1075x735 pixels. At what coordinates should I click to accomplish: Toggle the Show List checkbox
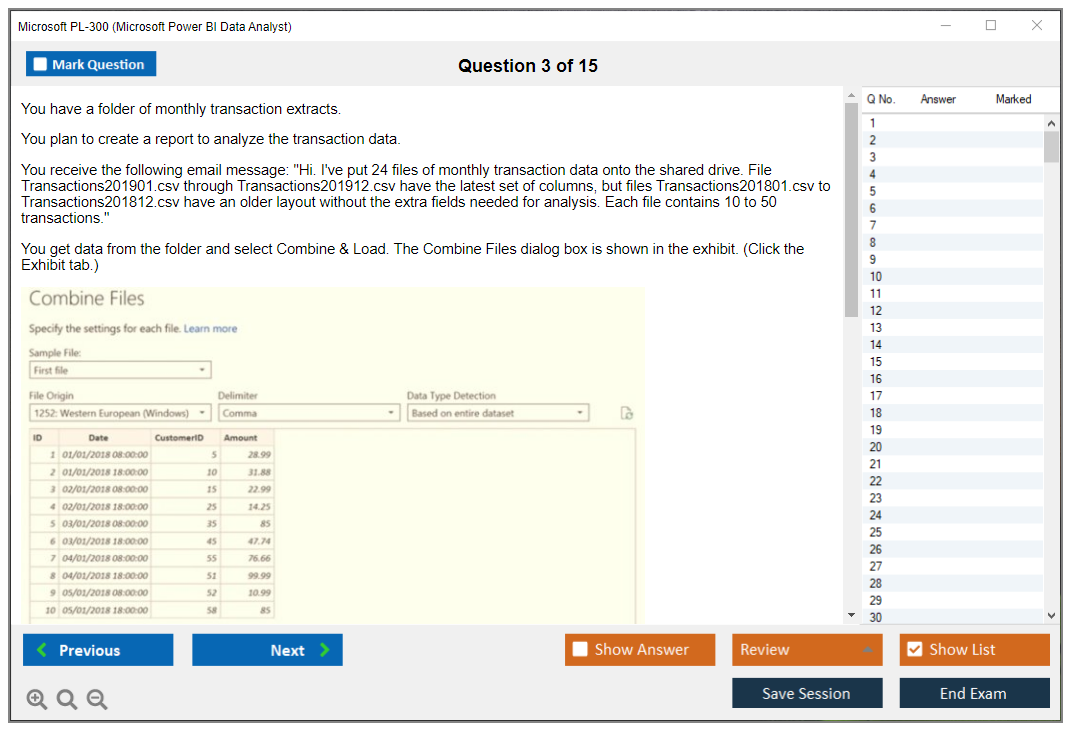914,649
